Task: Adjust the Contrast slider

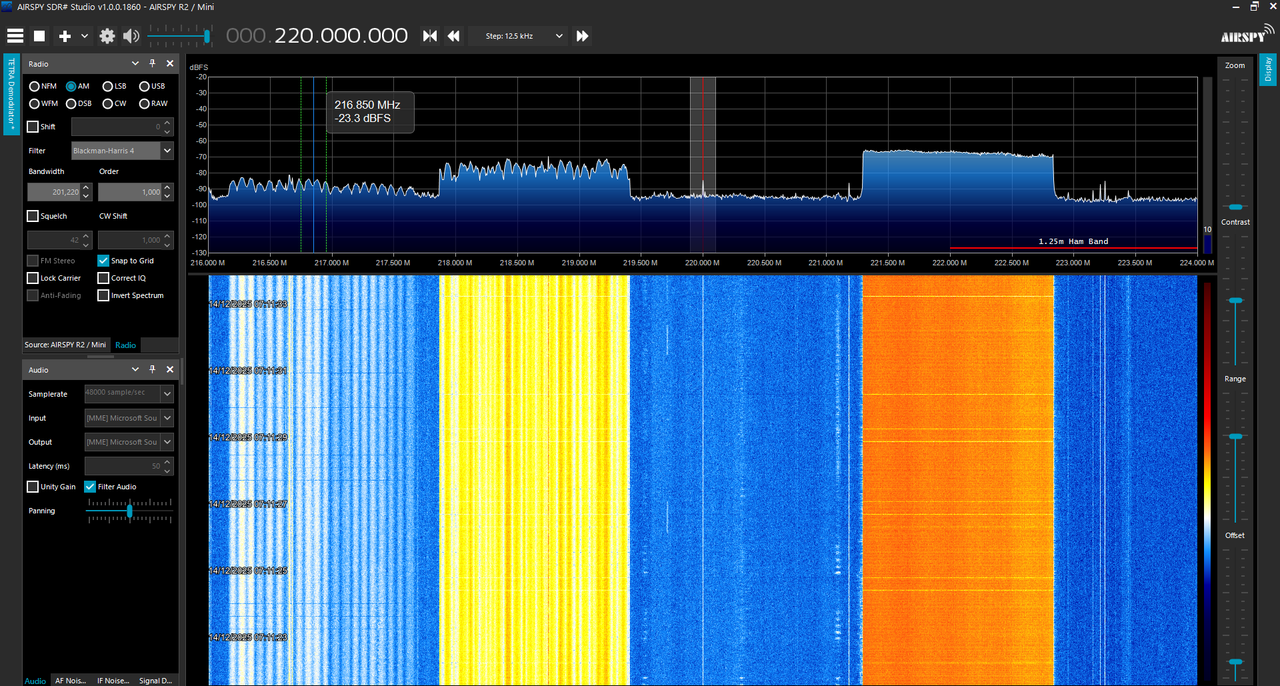Action: point(1236,300)
